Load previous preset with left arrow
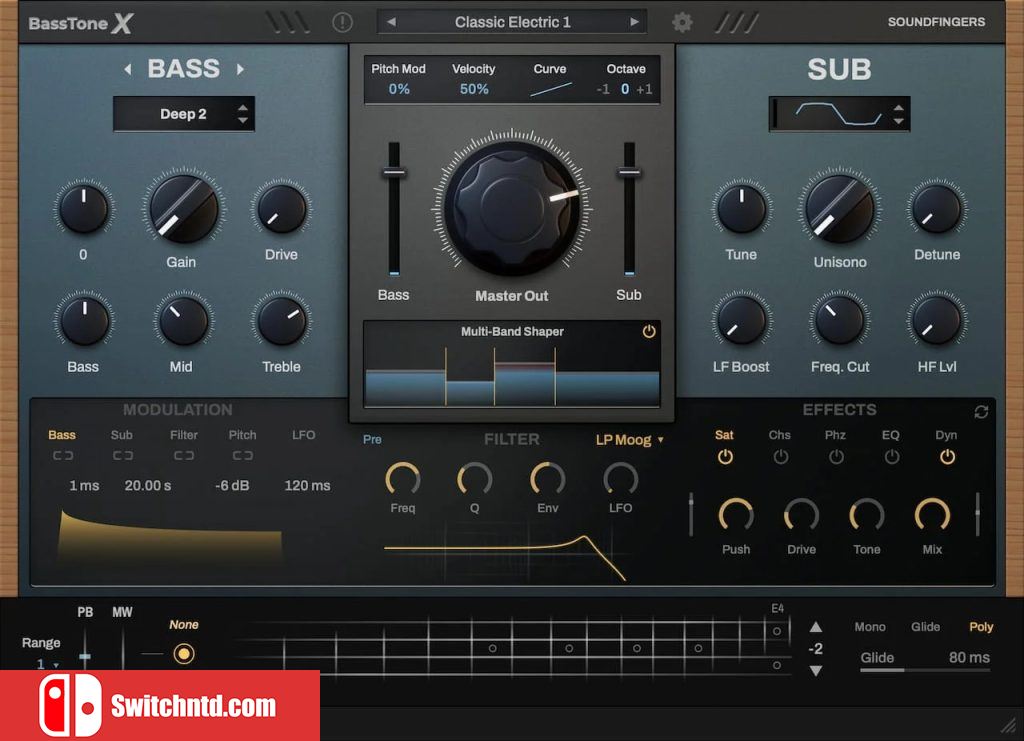The height and width of the screenshot is (741, 1024). (391, 22)
